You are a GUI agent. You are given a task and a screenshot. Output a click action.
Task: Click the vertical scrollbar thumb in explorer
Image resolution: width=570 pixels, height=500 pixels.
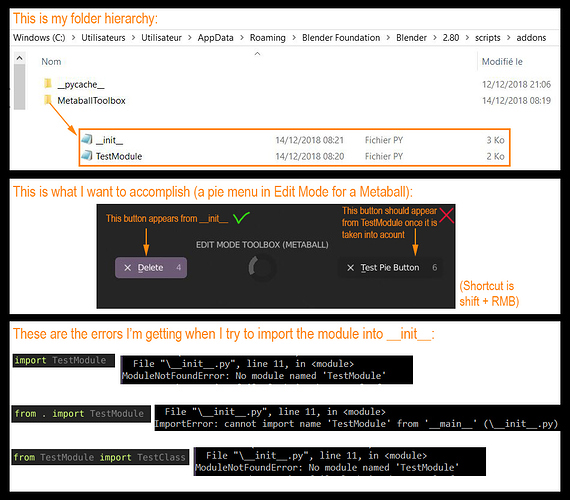(x=20, y=87)
